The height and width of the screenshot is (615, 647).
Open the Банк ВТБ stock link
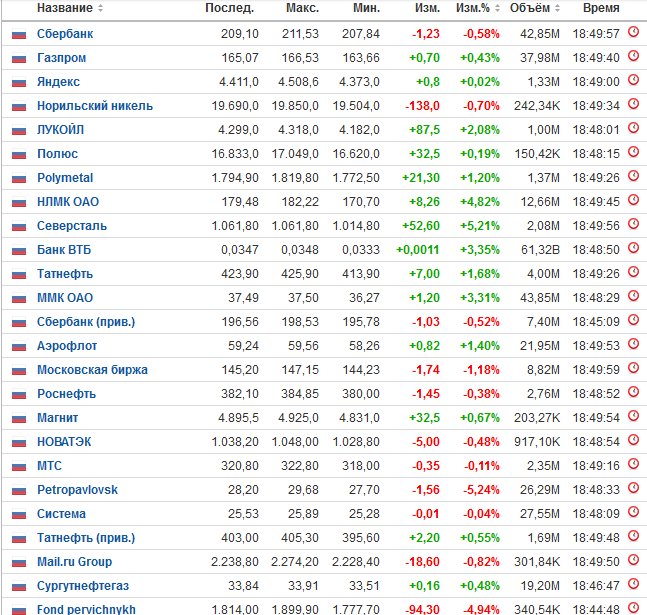(x=64, y=250)
